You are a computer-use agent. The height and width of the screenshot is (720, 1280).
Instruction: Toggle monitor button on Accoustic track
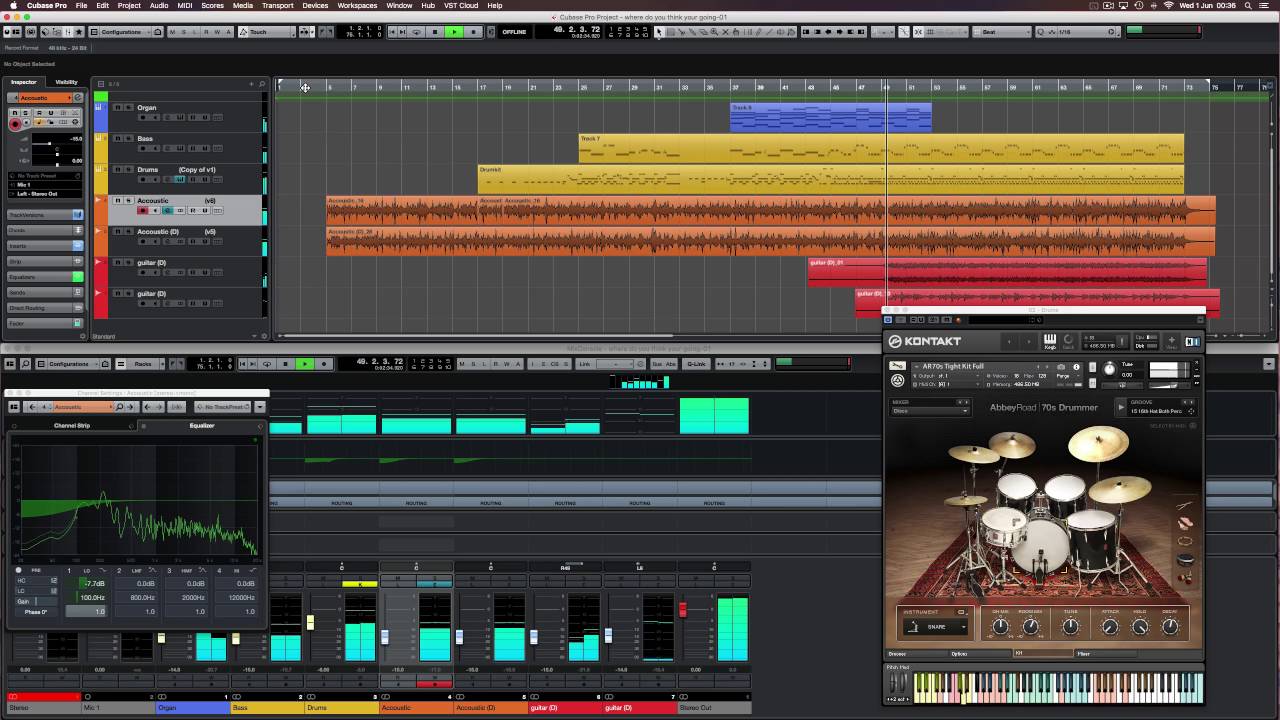[x=155, y=211]
